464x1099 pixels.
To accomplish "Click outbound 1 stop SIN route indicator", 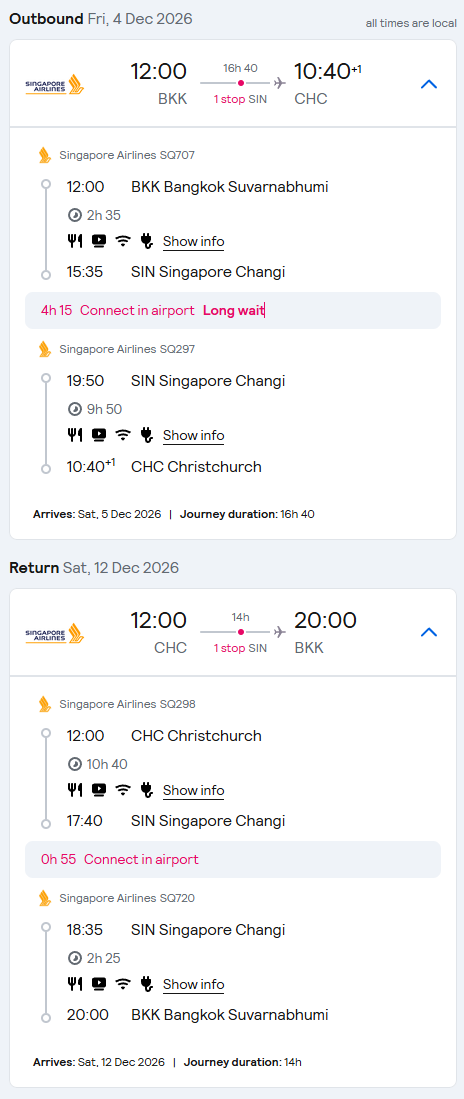I will coord(240,99).
